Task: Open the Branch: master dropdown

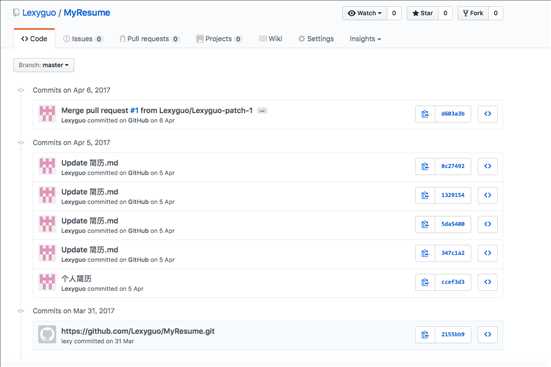Action: (44, 65)
